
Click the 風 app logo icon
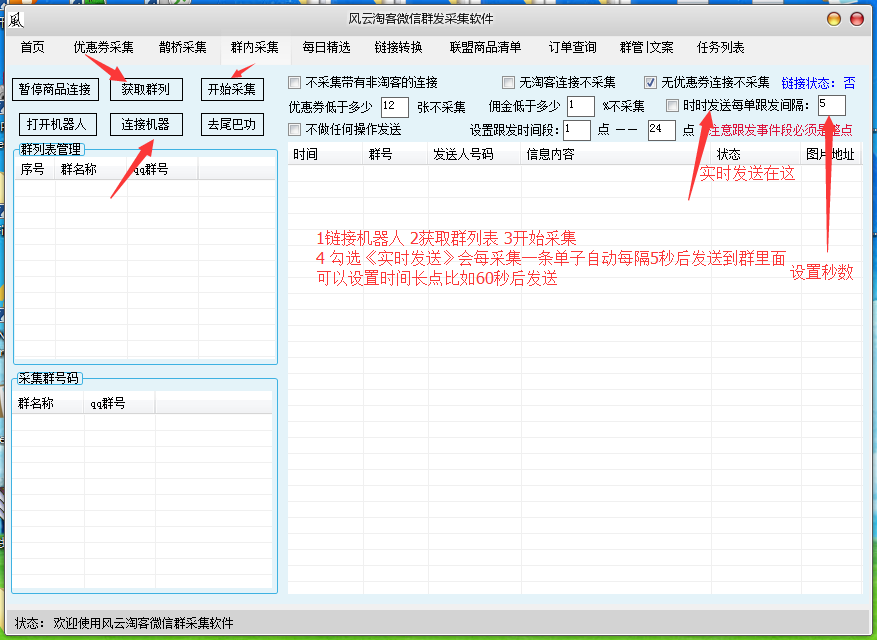point(16,20)
